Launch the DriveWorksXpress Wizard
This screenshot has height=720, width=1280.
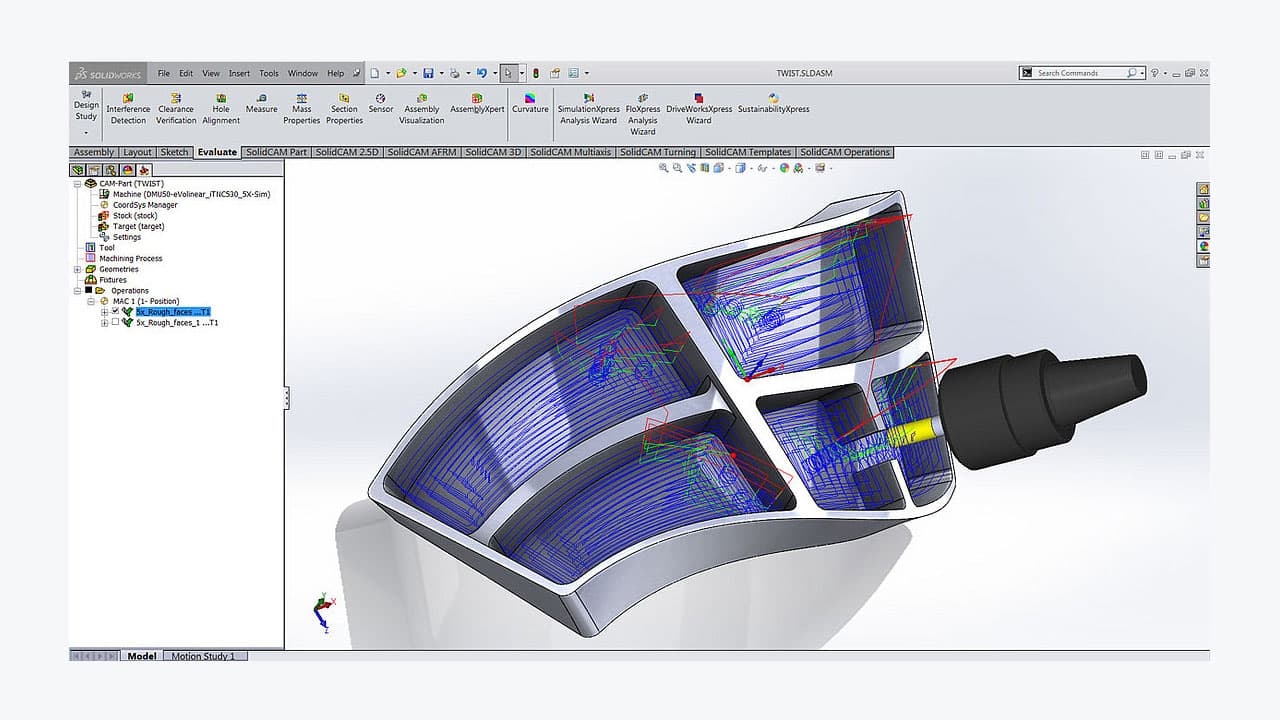click(x=698, y=108)
